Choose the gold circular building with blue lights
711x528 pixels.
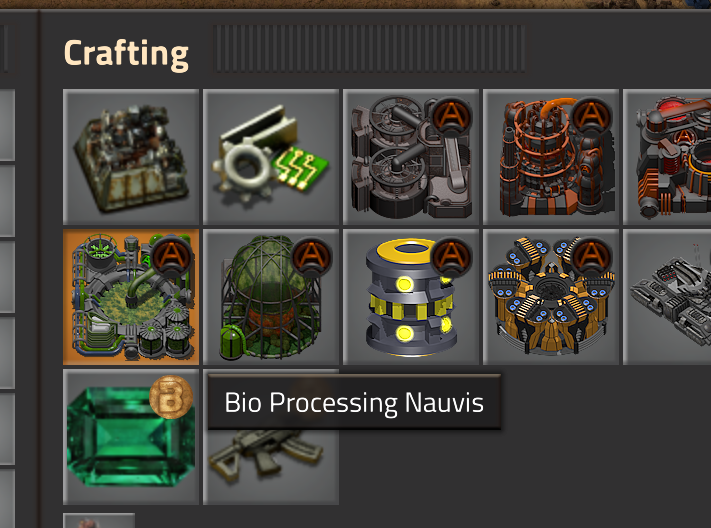coord(551,297)
